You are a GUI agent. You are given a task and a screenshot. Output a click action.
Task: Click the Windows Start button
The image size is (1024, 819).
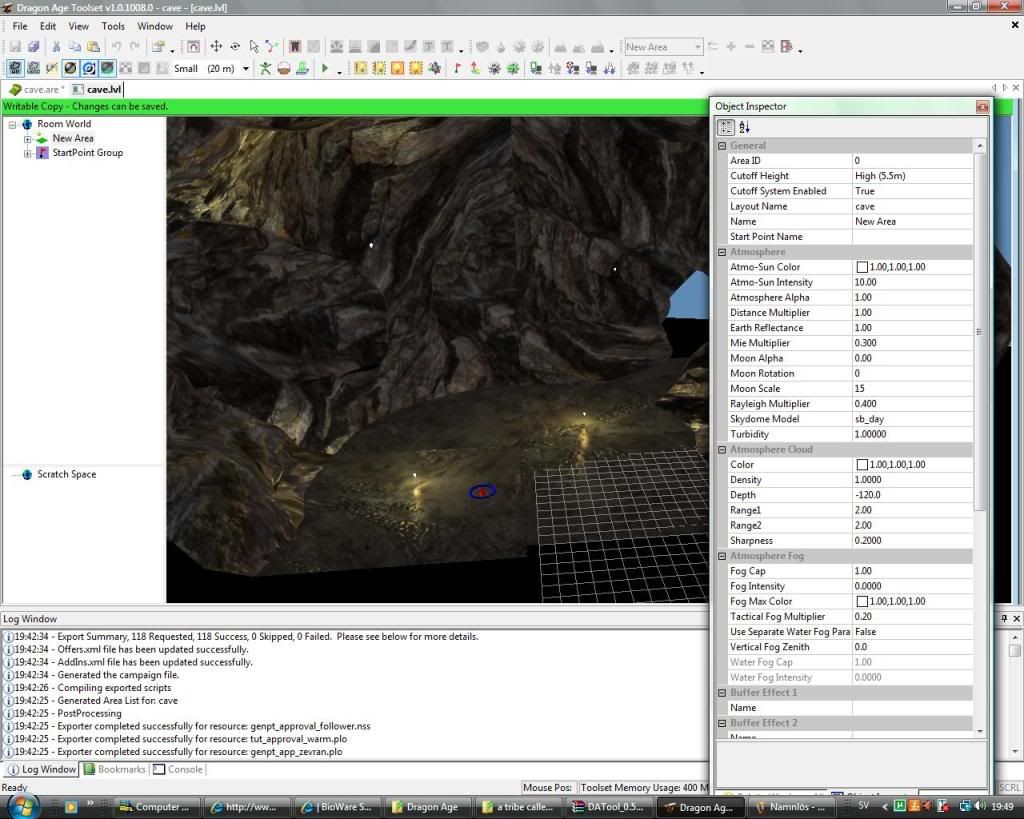[22, 805]
